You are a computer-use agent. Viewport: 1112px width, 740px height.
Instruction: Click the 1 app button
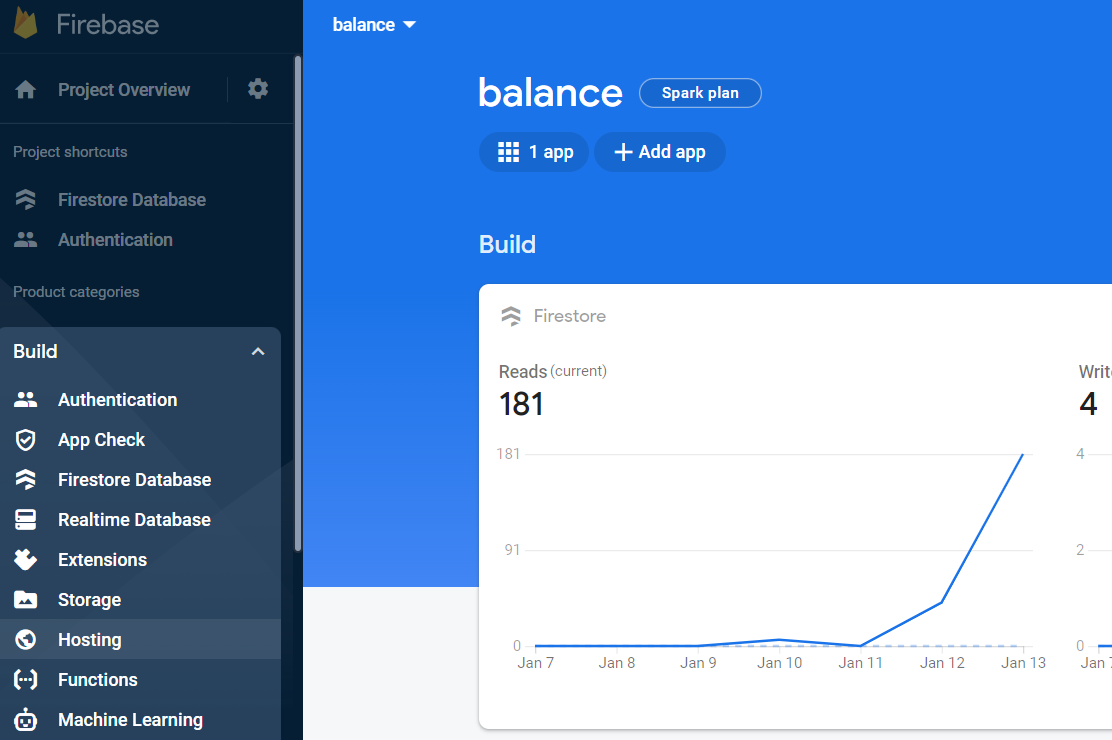pos(534,152)
